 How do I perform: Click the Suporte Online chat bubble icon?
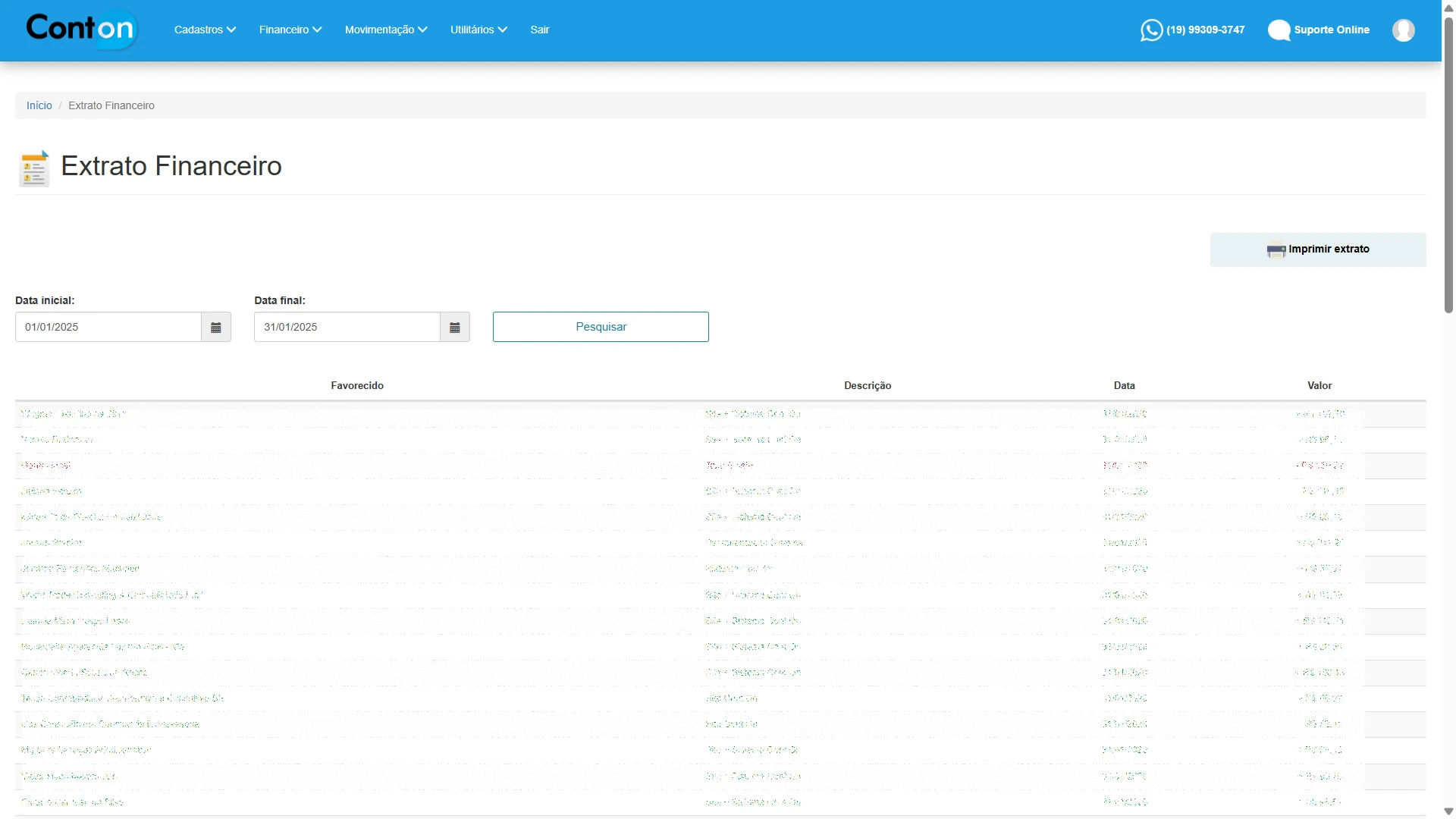(x=1279, y=30)
